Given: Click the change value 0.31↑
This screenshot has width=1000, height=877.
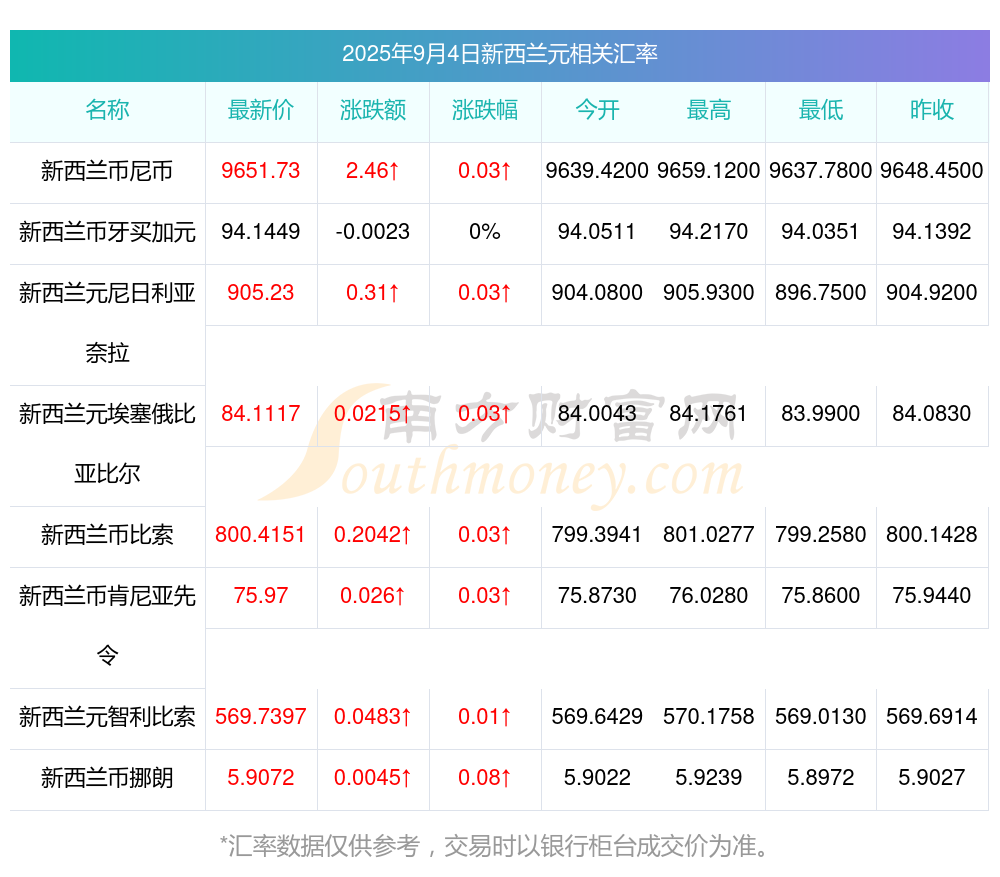Looking at the screenshot, I should pos(373,293).
